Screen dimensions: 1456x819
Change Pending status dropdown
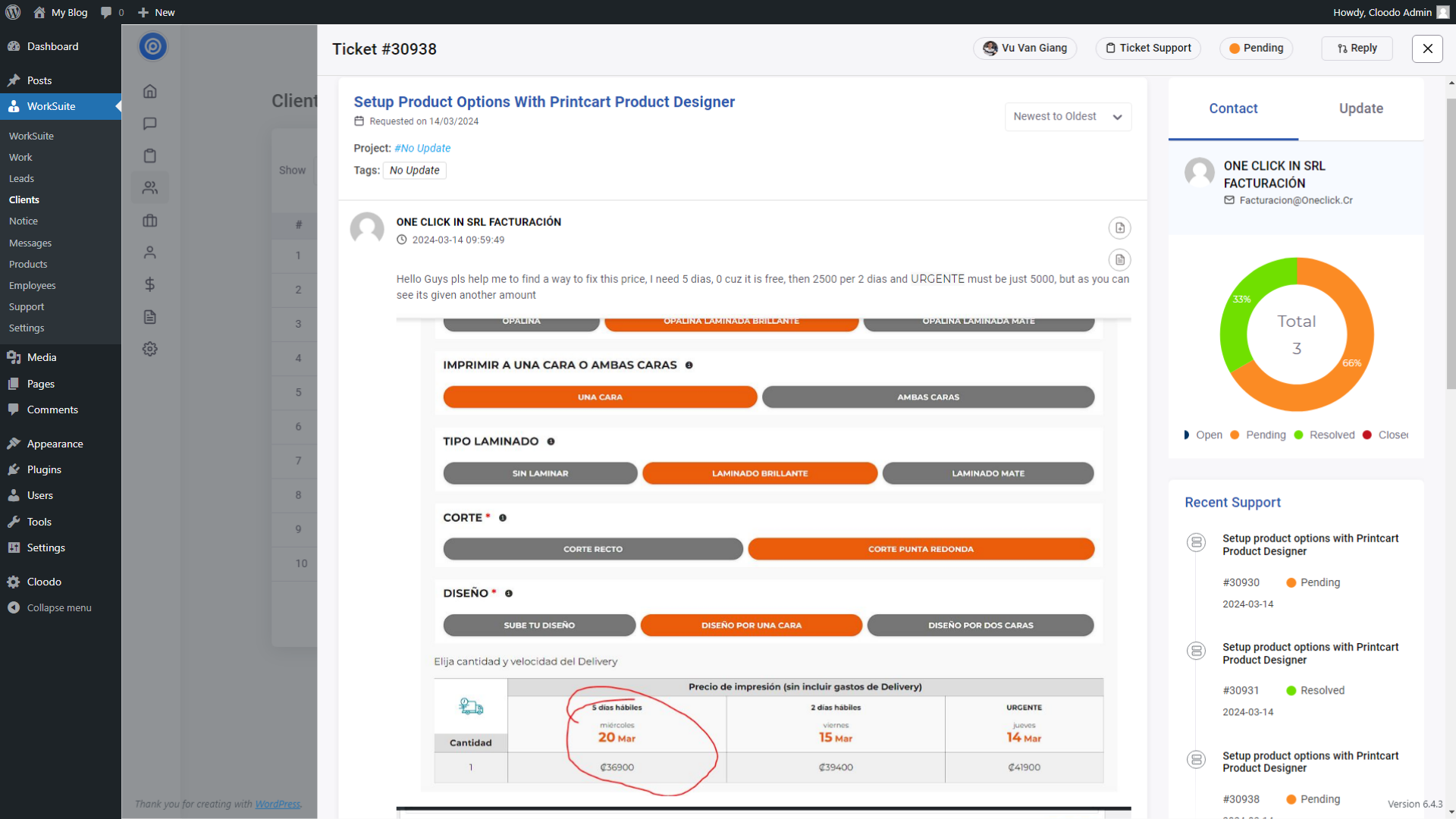(x=1256, y=48)
